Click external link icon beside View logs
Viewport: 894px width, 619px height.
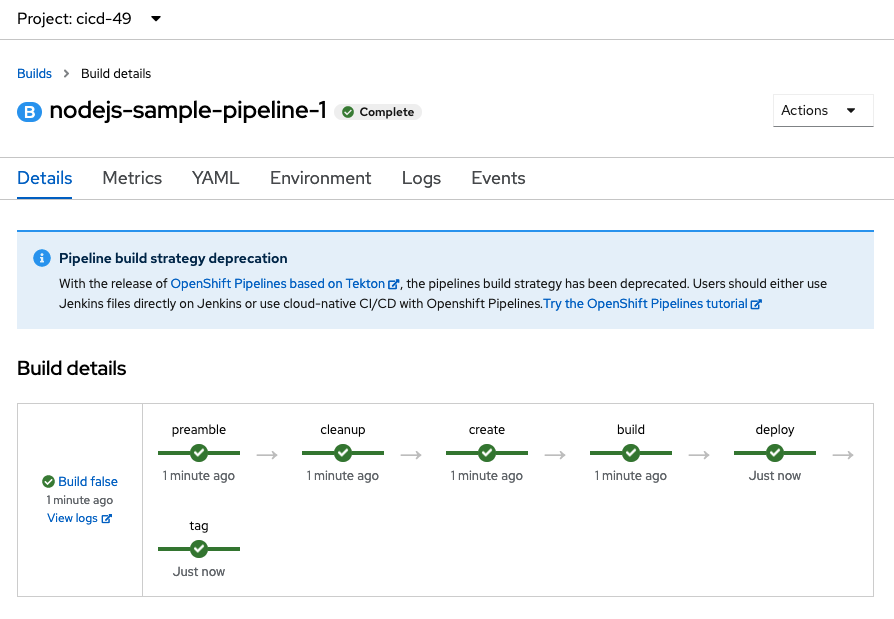click(x=107, y=519)
